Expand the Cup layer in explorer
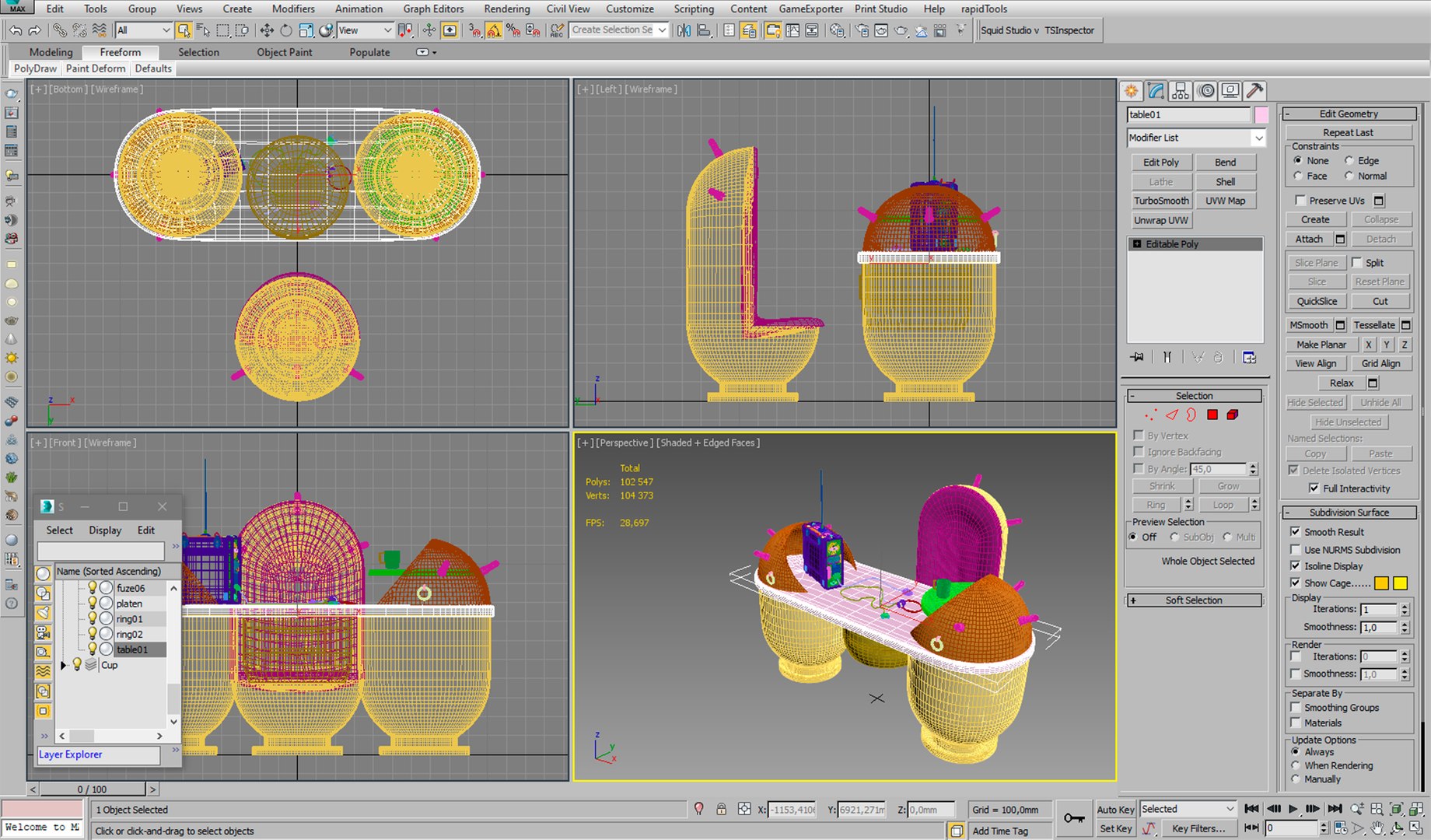The height and width of the screenshot is (840, 1431). coord(63,665)
